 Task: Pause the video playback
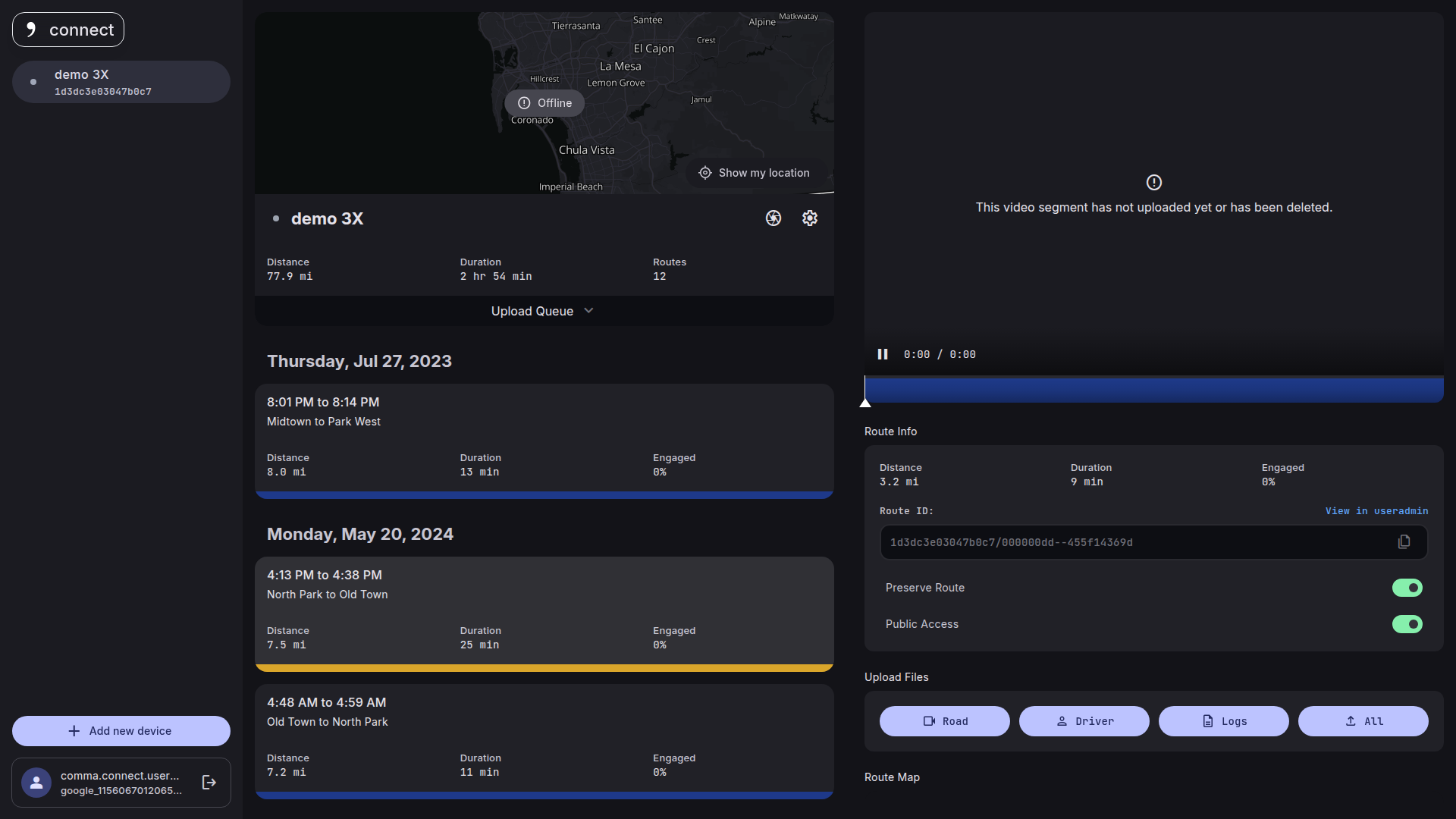click(883, 354)
